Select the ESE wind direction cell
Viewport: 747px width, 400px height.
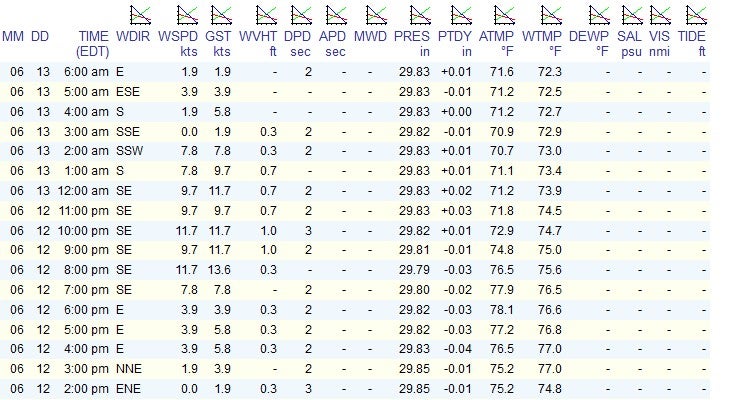[128, 92]
